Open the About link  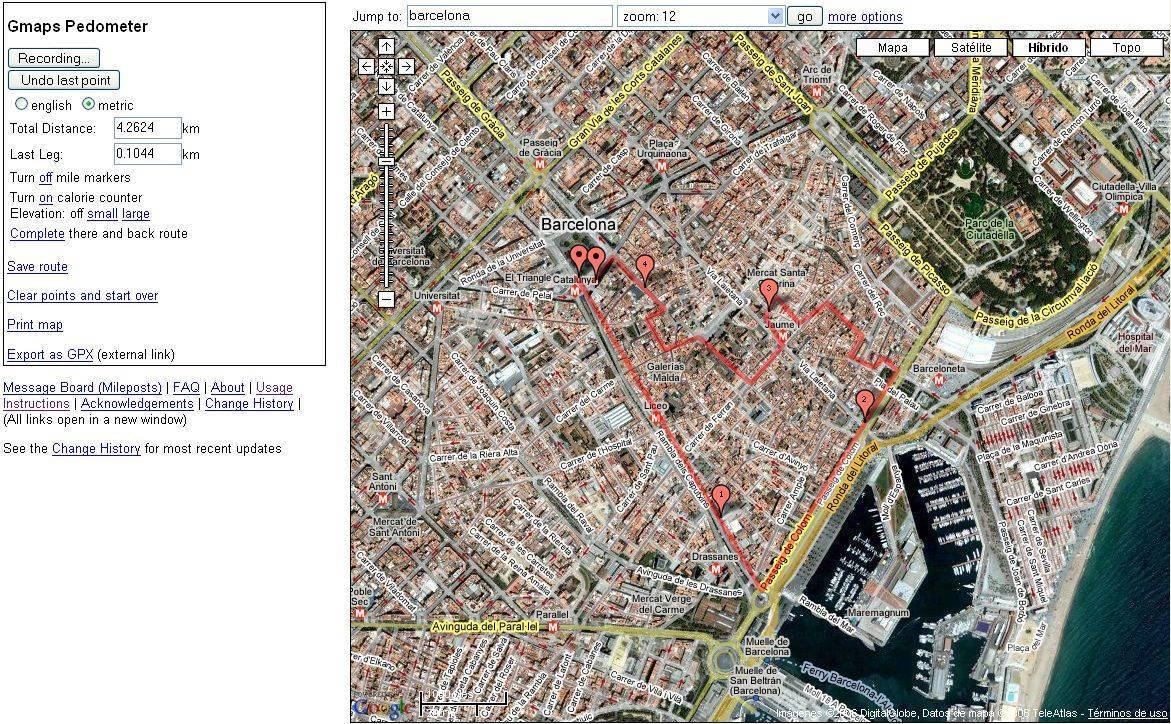pyautogui.click(x=228, y=387)
